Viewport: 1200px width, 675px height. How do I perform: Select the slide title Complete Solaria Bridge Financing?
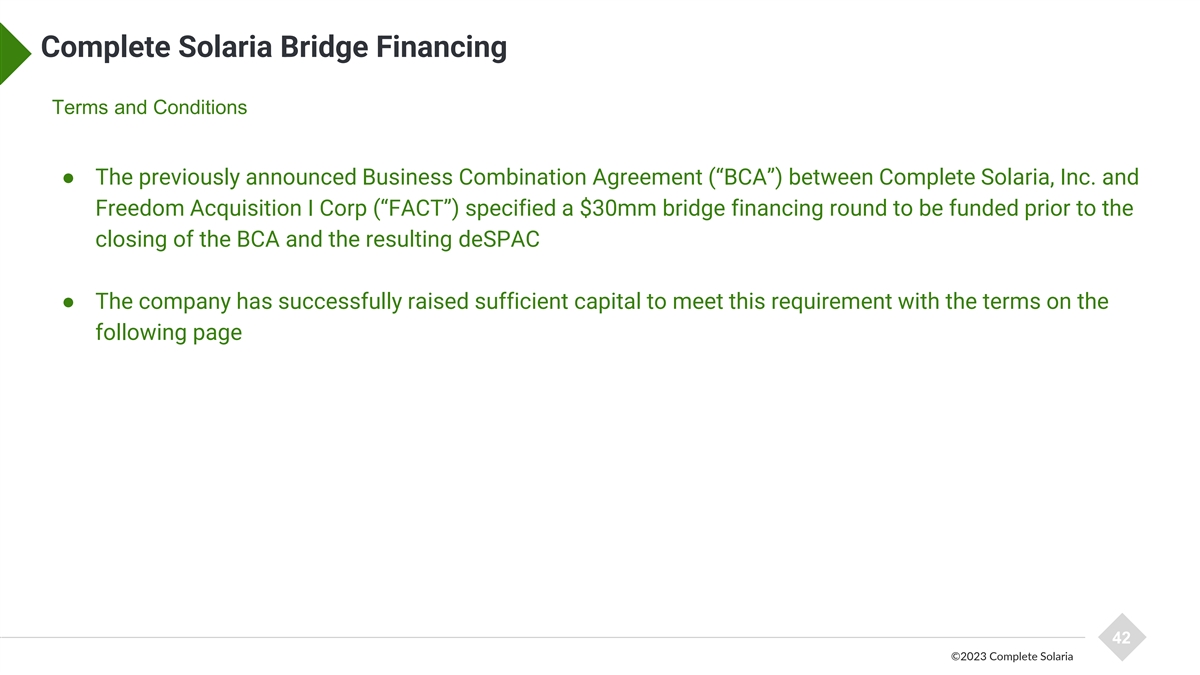[x=274, y=47]
